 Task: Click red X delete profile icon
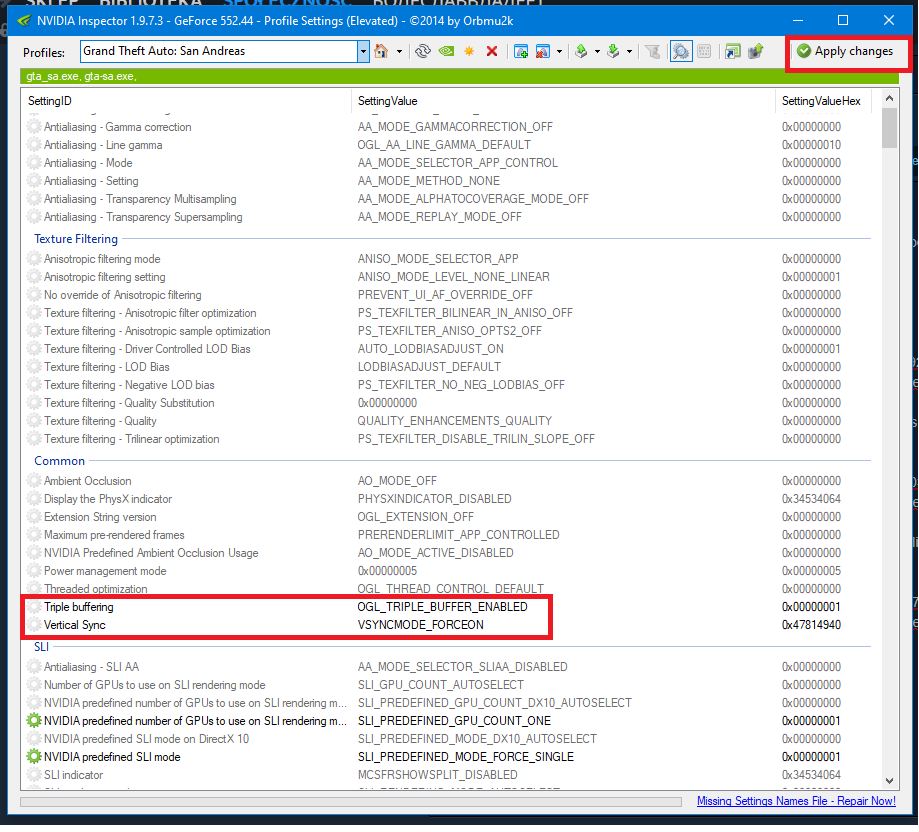[492, 52]
